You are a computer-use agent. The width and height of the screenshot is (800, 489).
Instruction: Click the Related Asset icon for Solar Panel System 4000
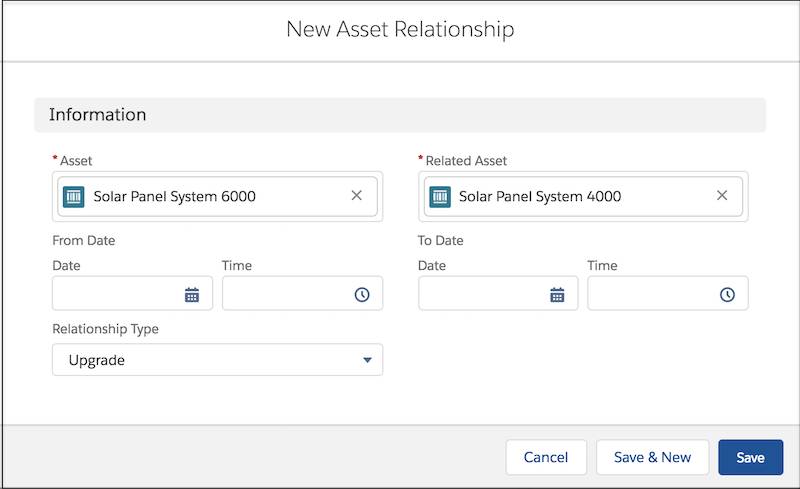(439, 196)
